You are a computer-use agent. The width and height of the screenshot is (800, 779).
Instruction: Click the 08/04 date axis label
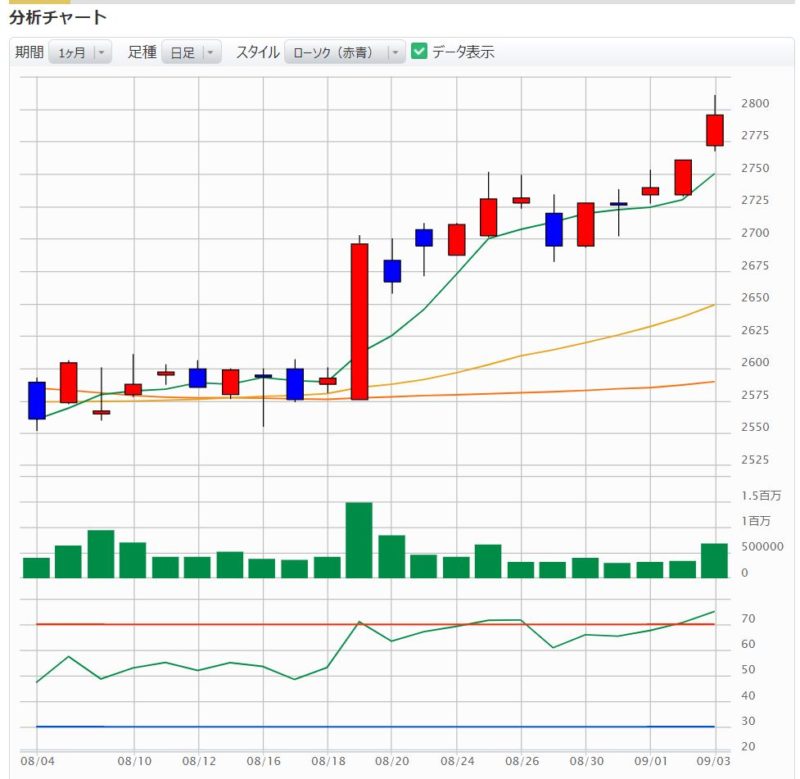[37, 761]
